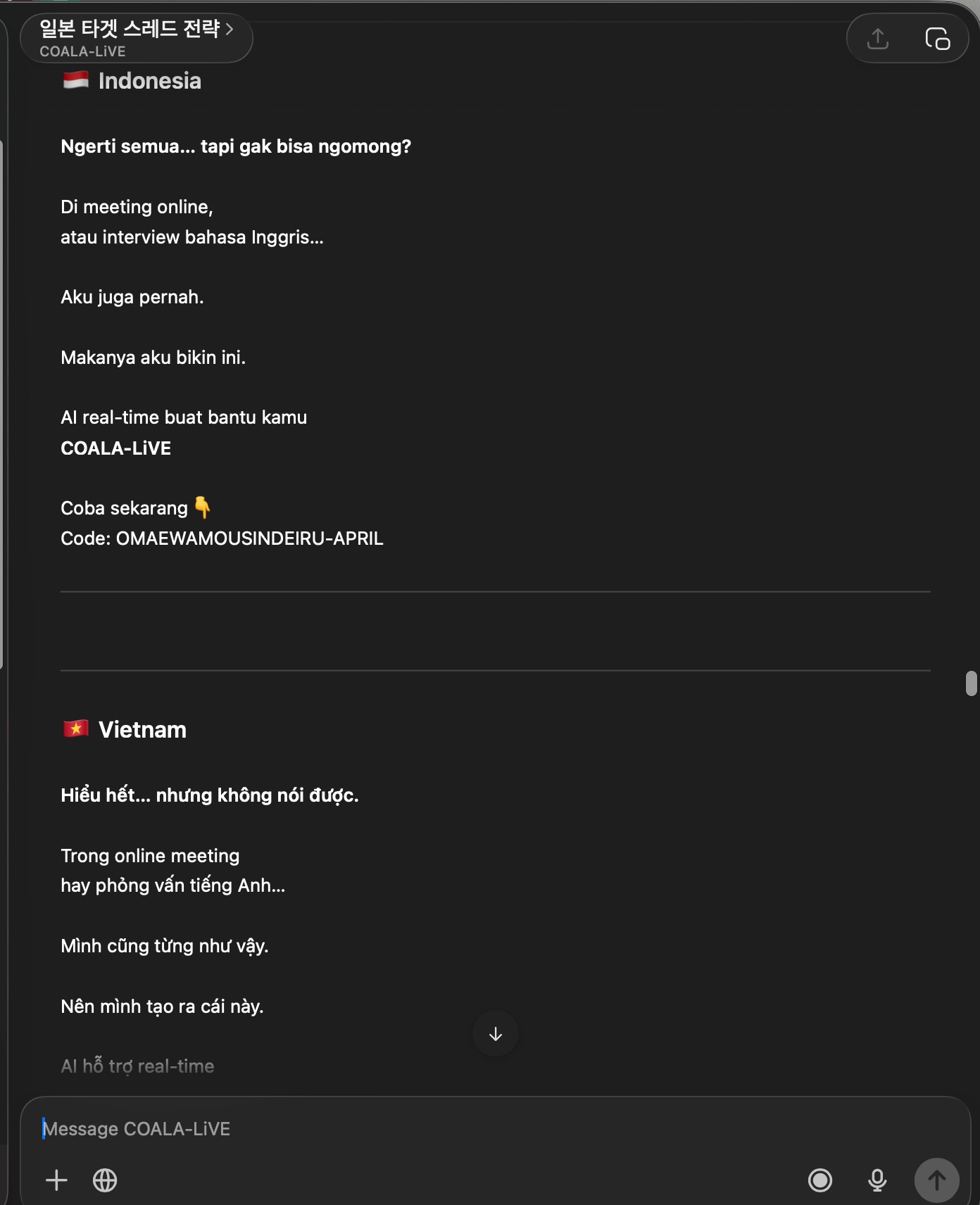Expand the 일본 타겟 스레드 전략 title chevron
Viewport: 980px width, 1205px height.
tap(230, 29)
